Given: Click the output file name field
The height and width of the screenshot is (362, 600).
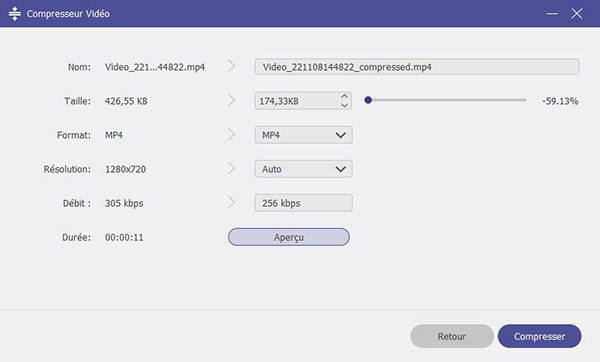Looking at the screenshot, I should click(x=417, y=67).
